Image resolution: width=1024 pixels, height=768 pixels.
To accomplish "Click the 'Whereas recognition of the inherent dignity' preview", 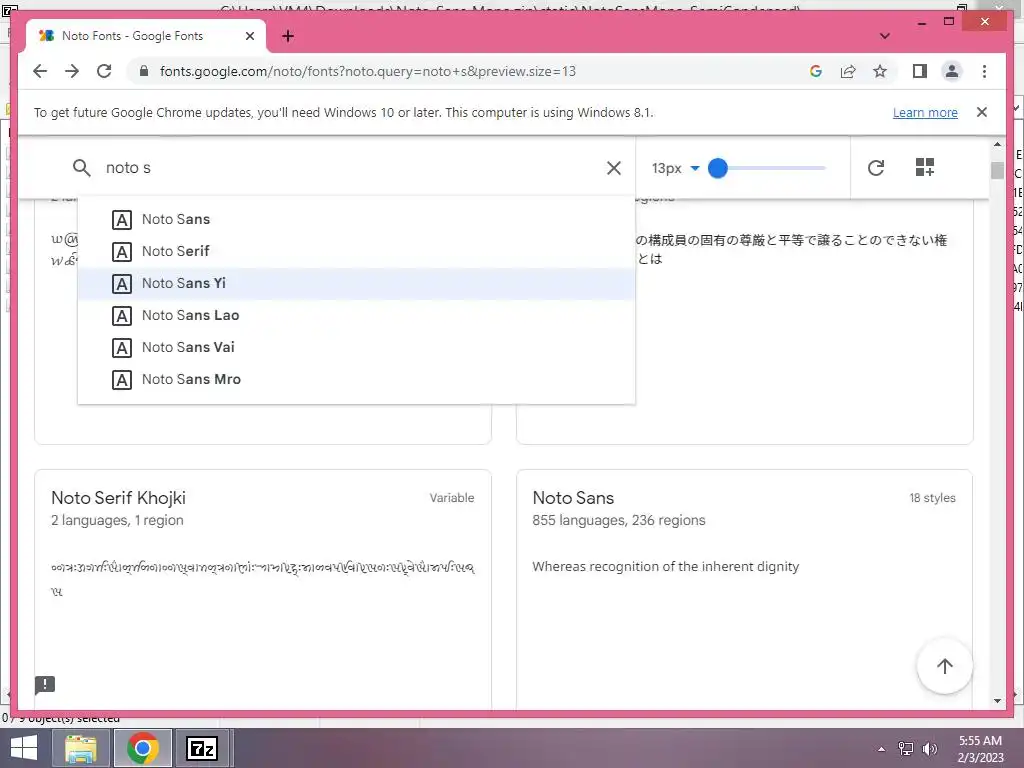I will (665, 566).
